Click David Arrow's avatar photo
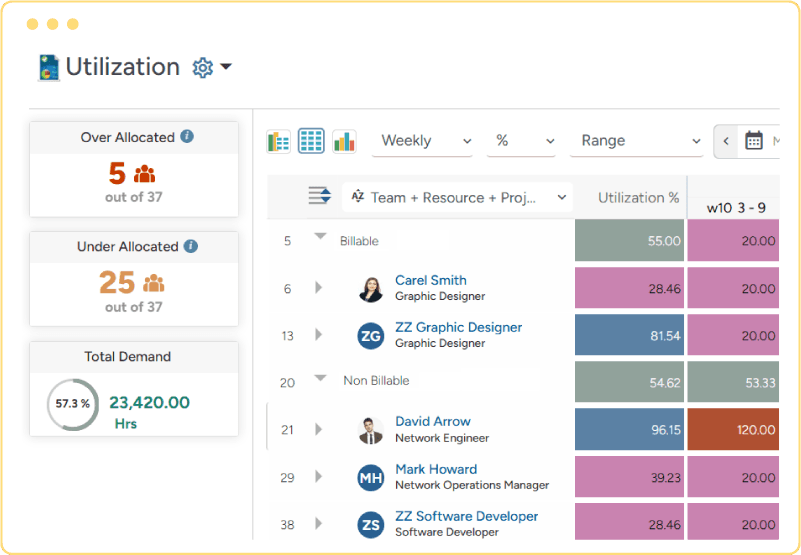The width and height of the screenshot is (801, 555). pos(370,430)
